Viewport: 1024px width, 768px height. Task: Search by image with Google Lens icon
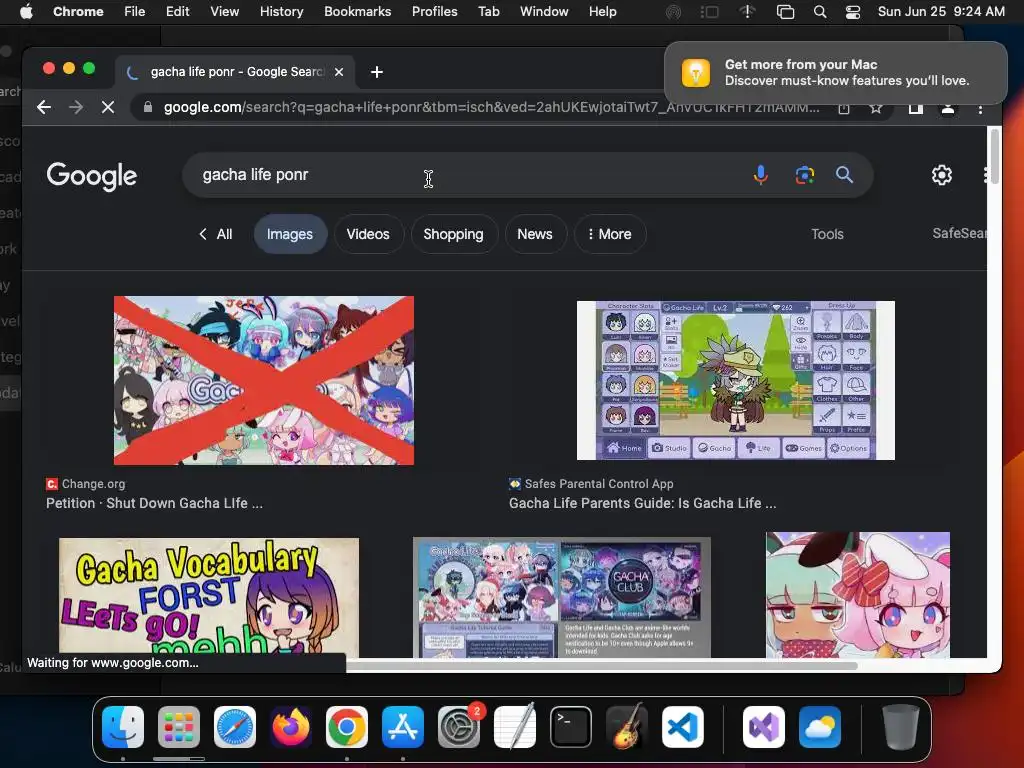point(805,175)
